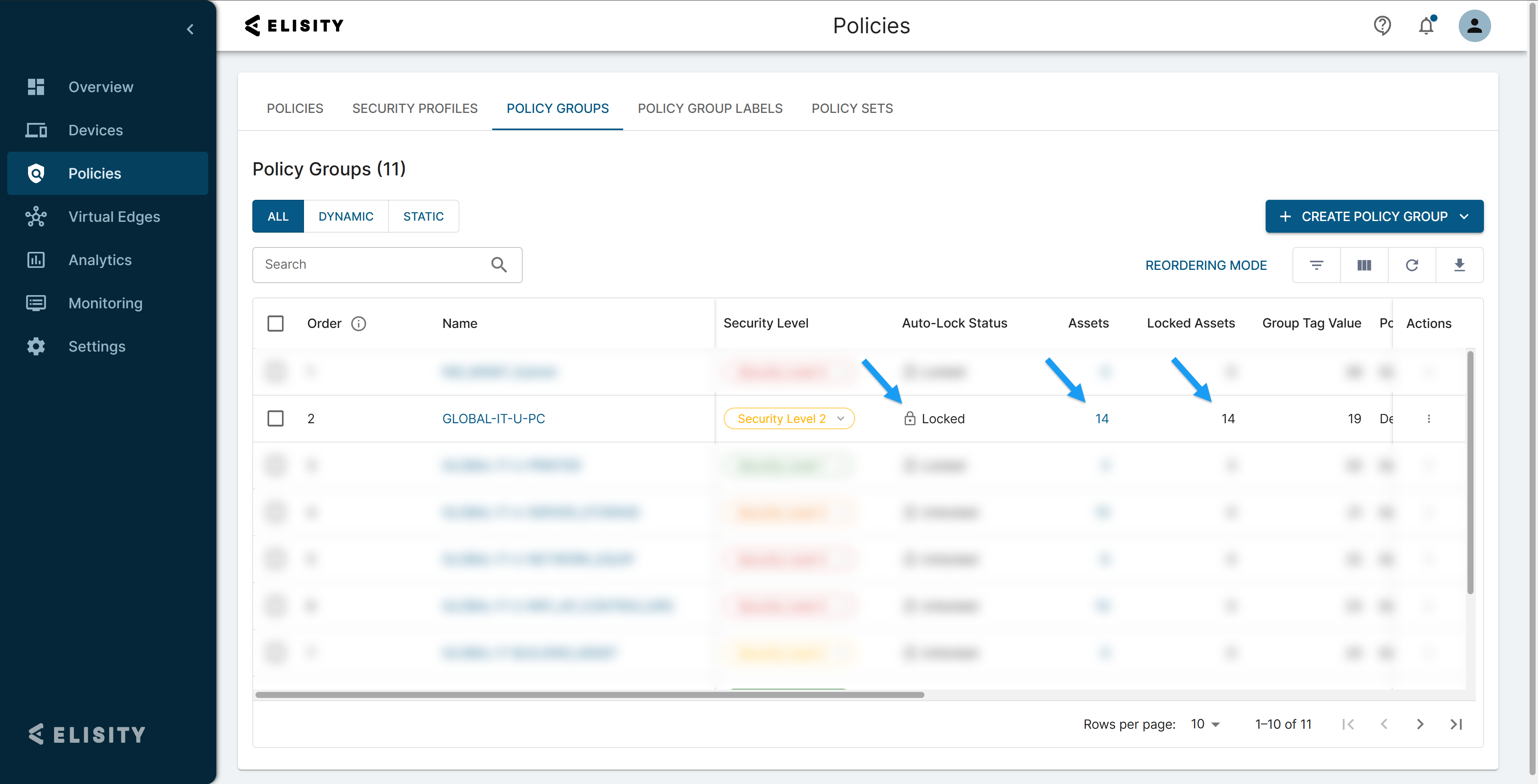Click the filter list icon
Viewport: 1538px width, 784px height.
click(x=1316, y=265)
